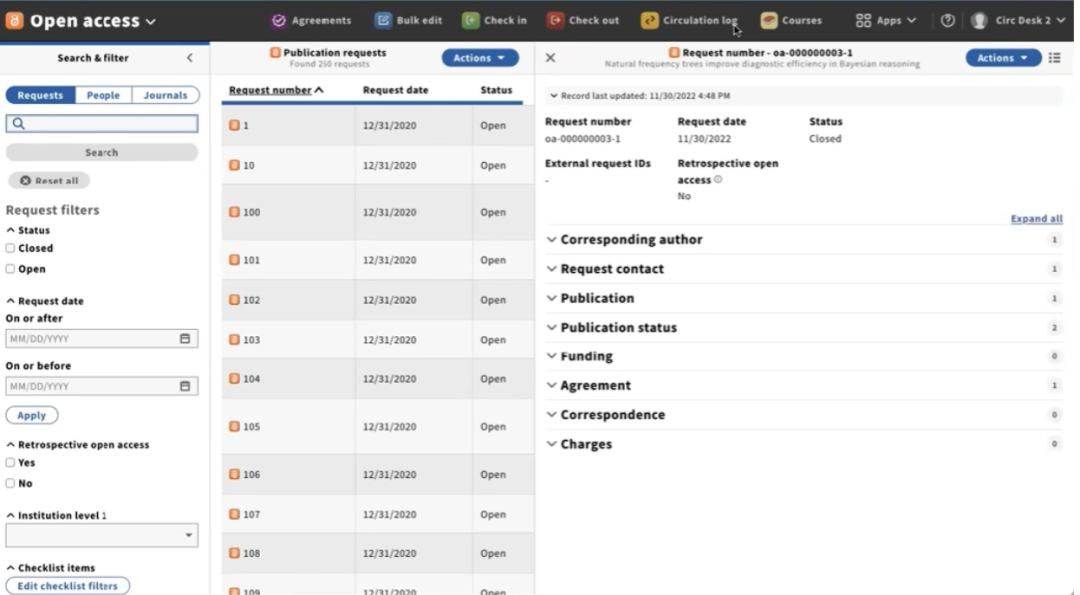Click calendar icon in On or after field

point(185,339)
